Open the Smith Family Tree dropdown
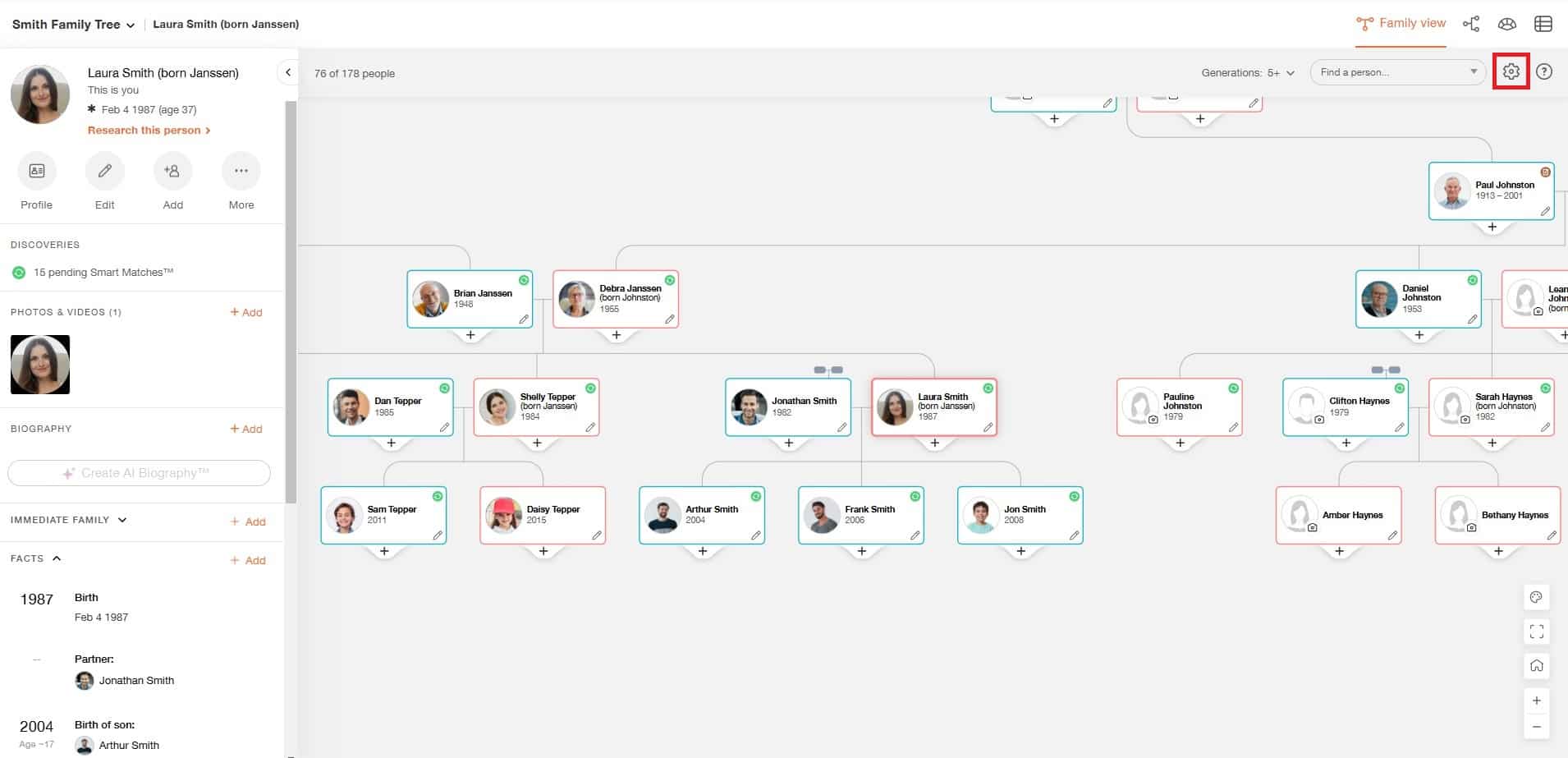Viewport: 1568px width, 758px height. click(73, 25)
